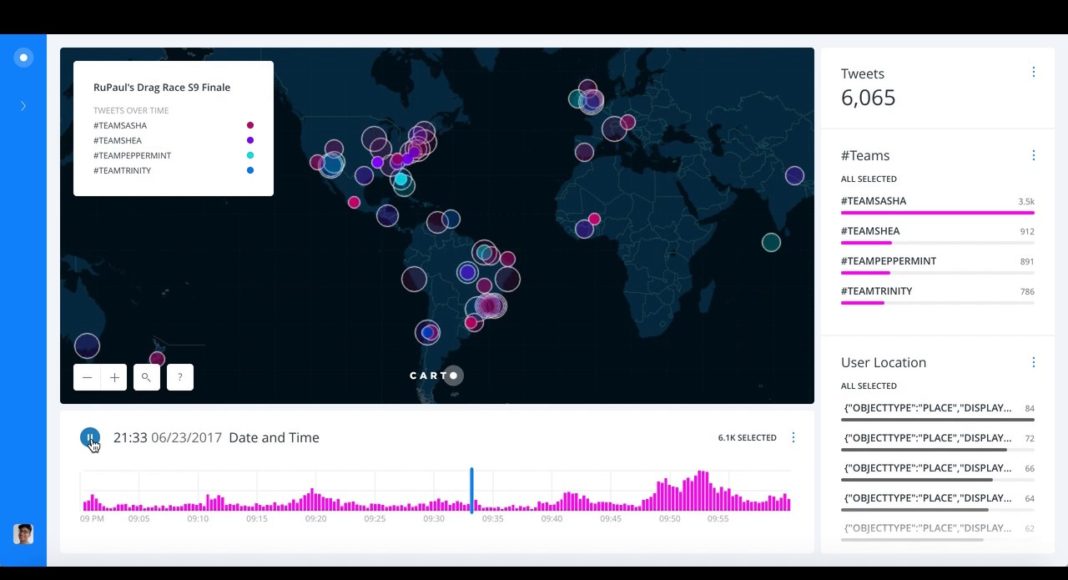1068x580 pixels.
Task: Filter by #TEAMTRINITY in the #Teams widget
Action: 937,294
